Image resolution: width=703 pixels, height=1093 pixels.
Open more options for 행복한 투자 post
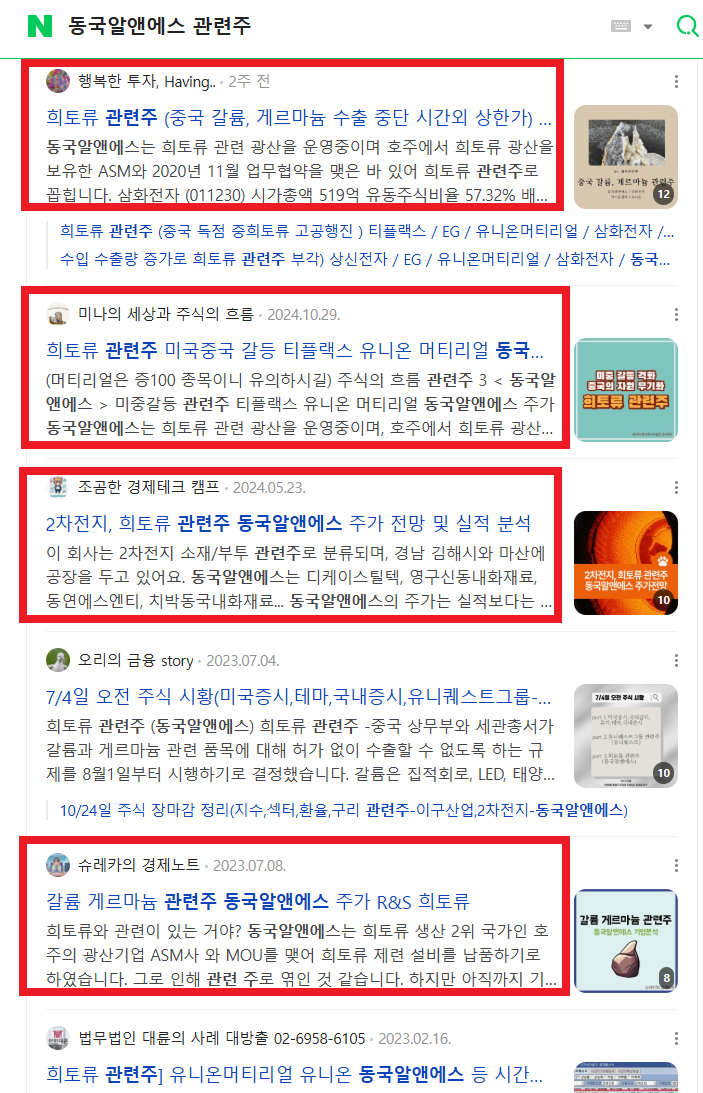click(x=676, y=82)
